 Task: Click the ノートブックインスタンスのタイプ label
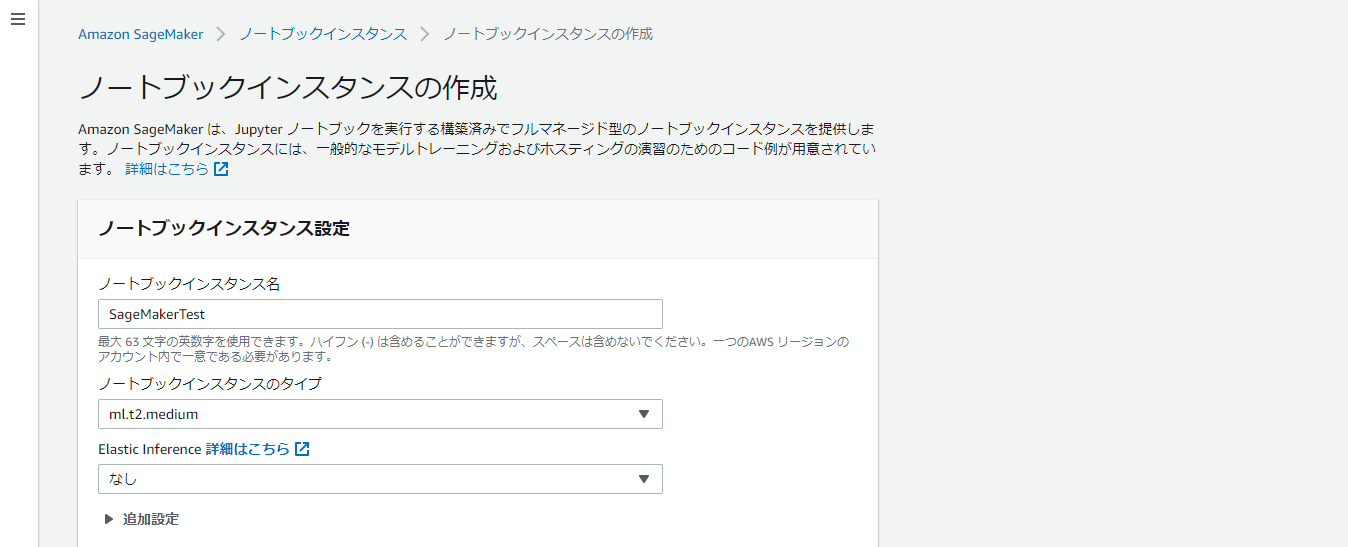(x=210, y=384)
